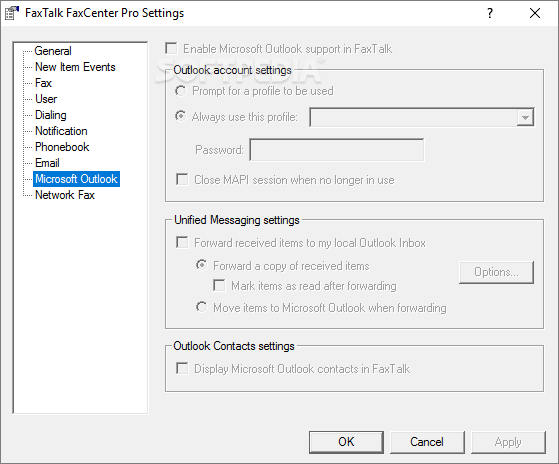The height and width of the screenshot is (464, 559).
Task: Toggle Close MAPI session when no longer in use
Action: (182, 180)
